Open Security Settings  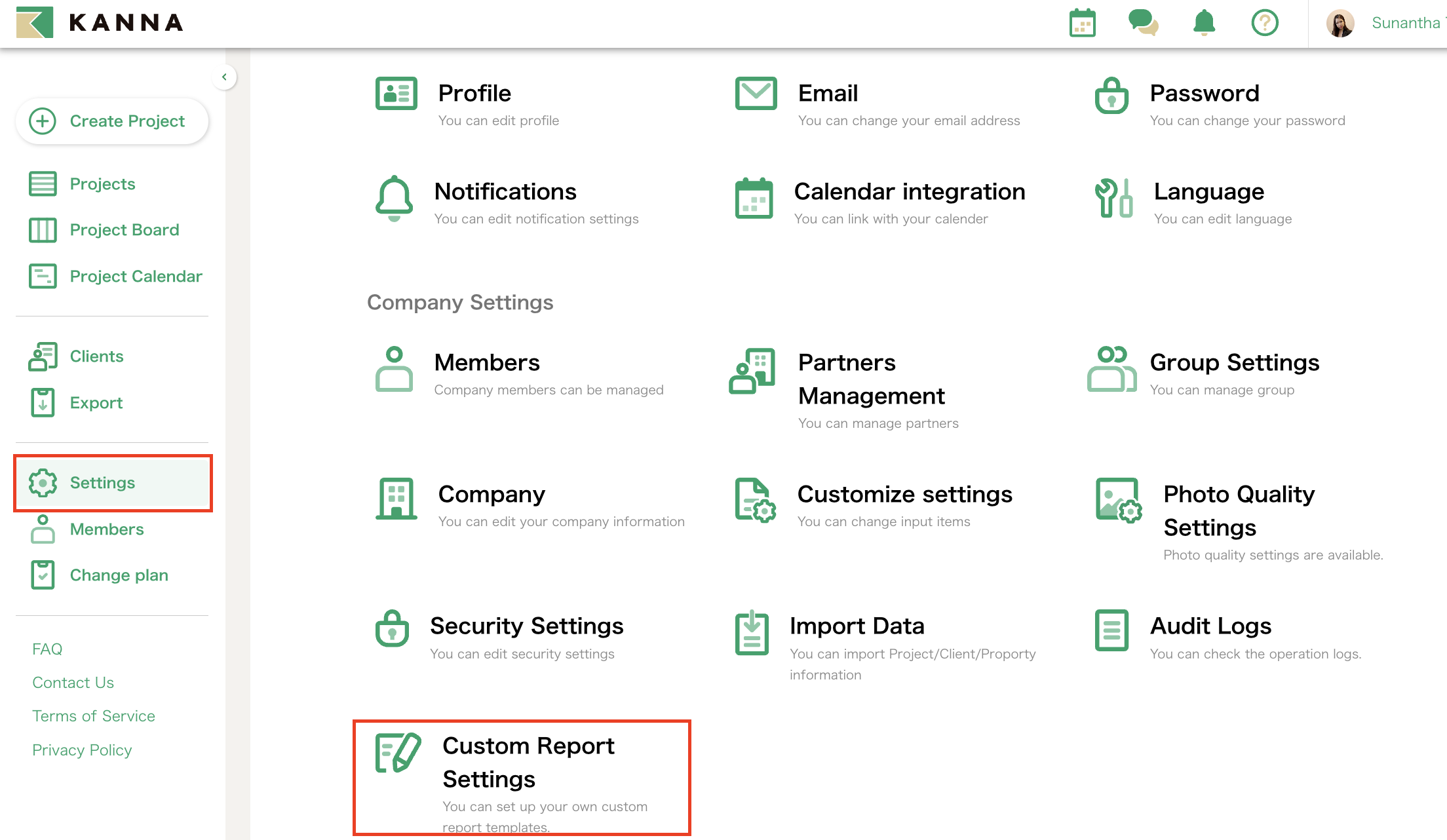click(527, 626)
